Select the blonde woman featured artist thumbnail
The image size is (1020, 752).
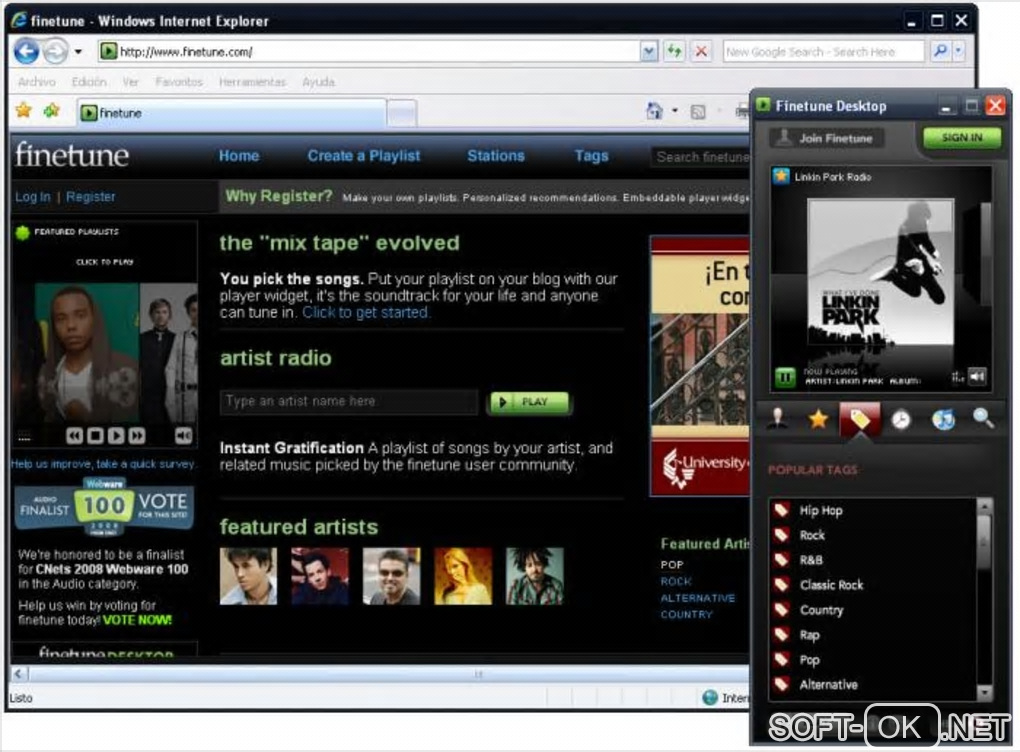463,576
